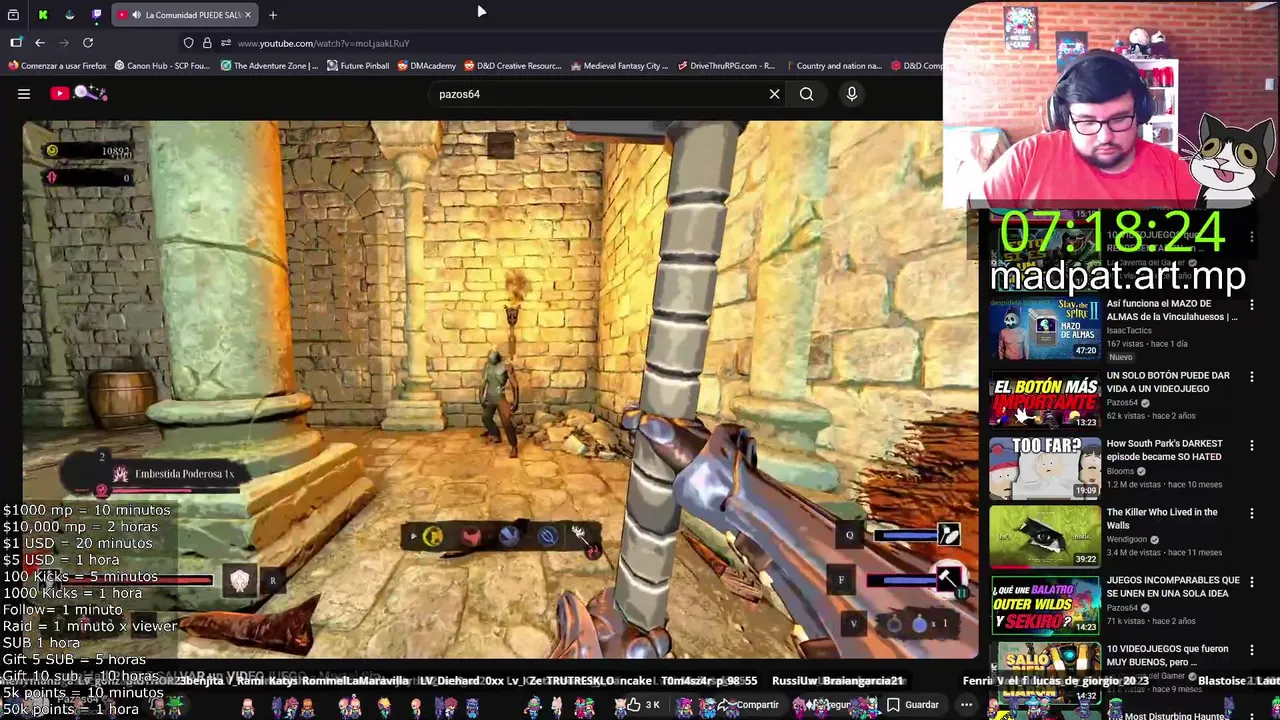Open the tracking protection shield icon
This screenshot has height=720, width=1280.
click(x=188, y=43)
